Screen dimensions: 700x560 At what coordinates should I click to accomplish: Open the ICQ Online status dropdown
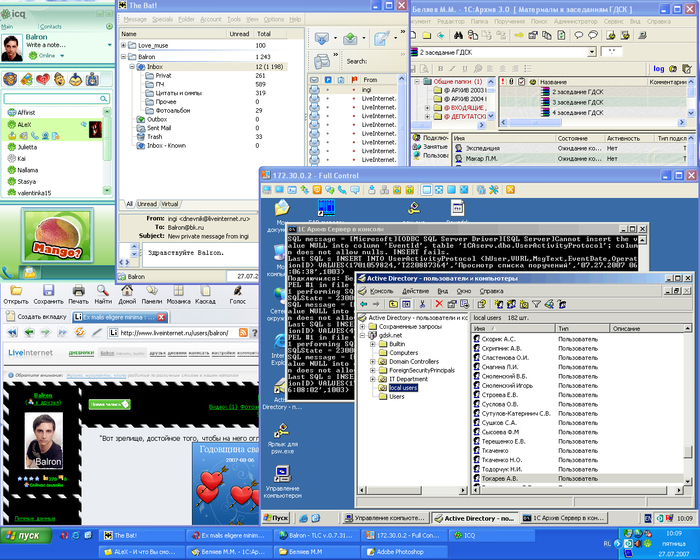point(62,56)
